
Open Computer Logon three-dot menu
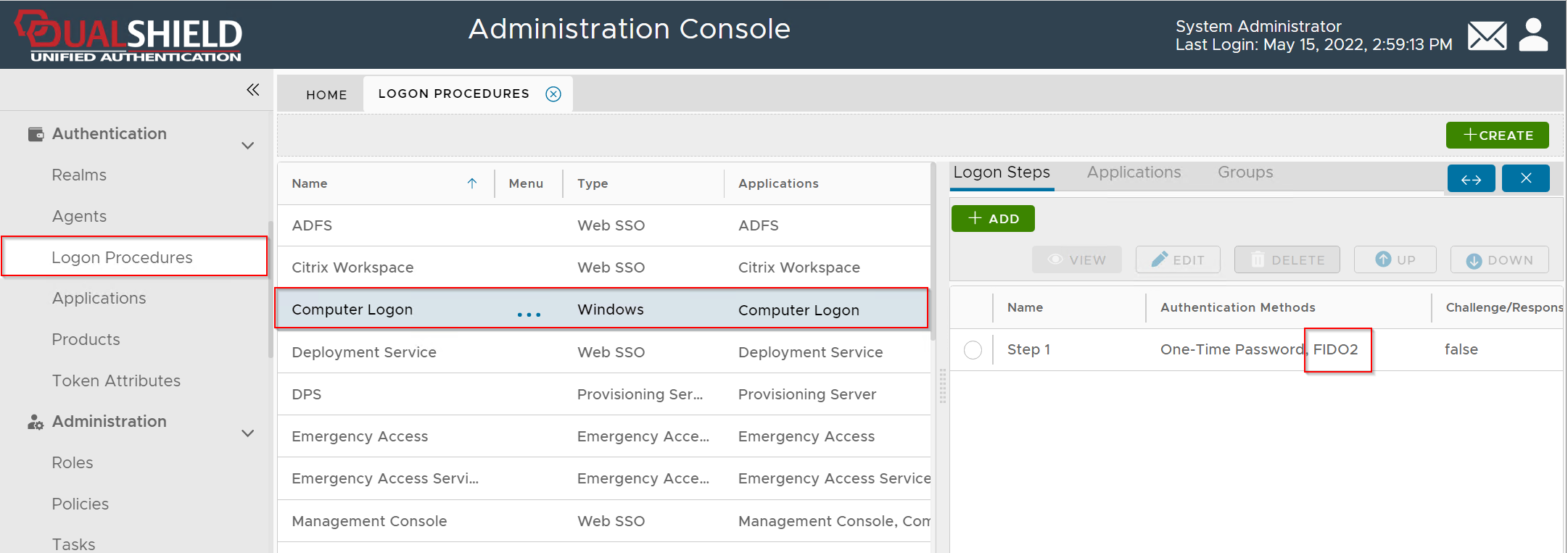529,315
